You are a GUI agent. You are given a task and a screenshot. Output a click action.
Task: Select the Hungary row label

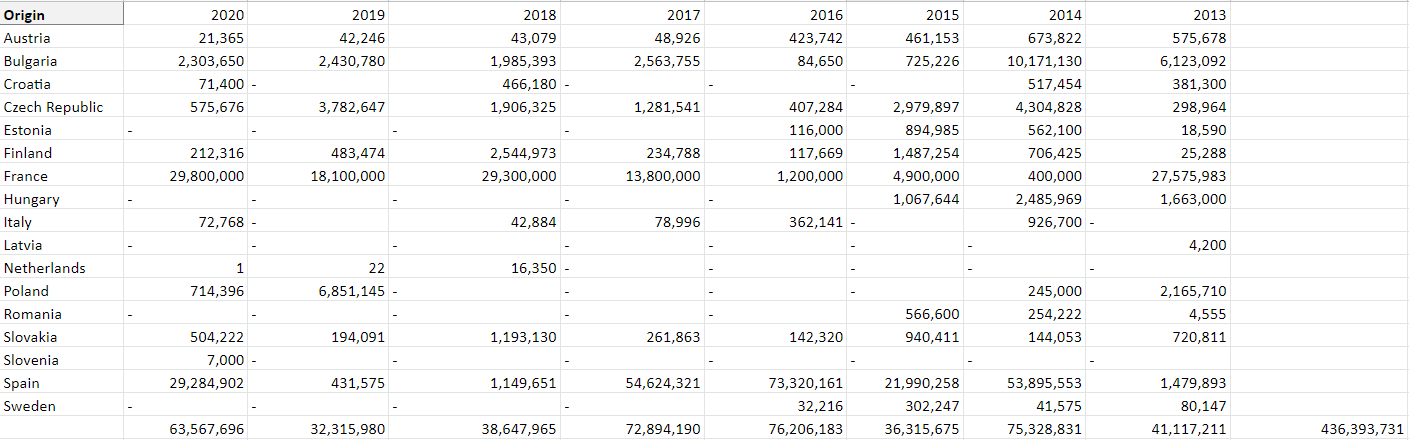click(62, 199)
